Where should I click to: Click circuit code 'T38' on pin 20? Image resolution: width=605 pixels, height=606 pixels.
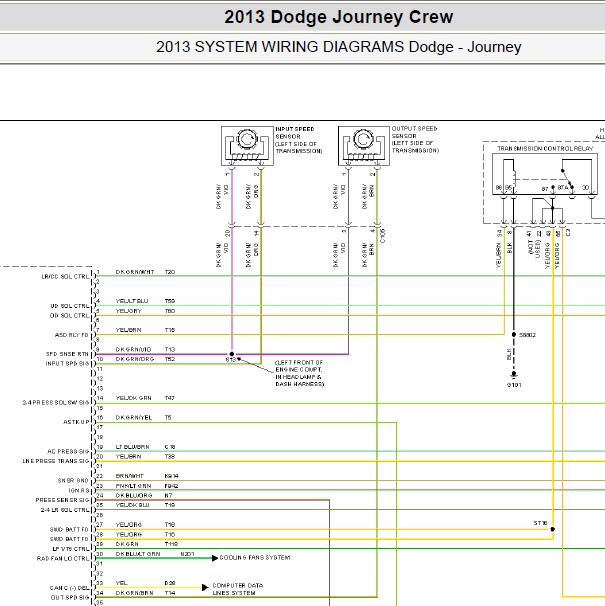pos(170,457)
